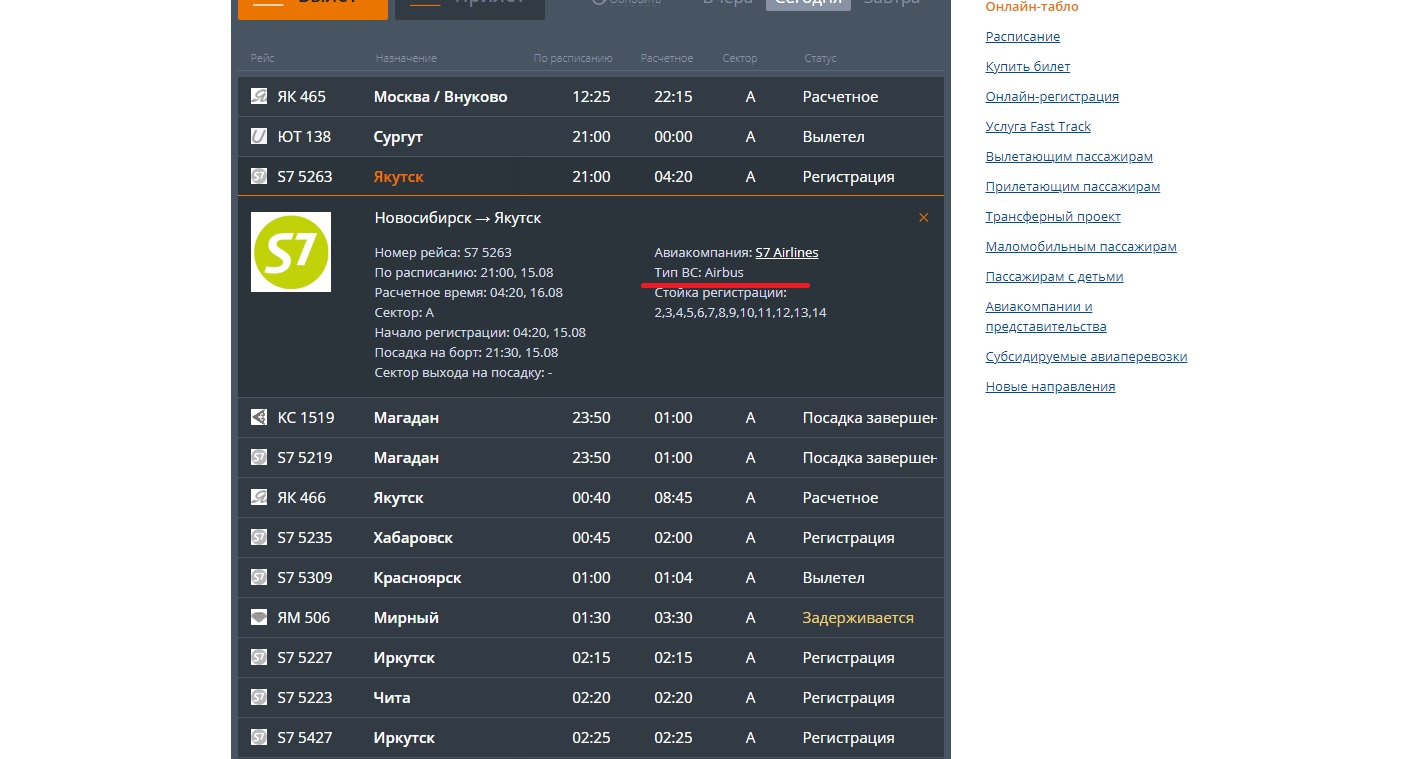The height and width of the screenshot is (759, 1418).
Task: Click the S7 icon beside flight S7 5263
Action: 259,177
